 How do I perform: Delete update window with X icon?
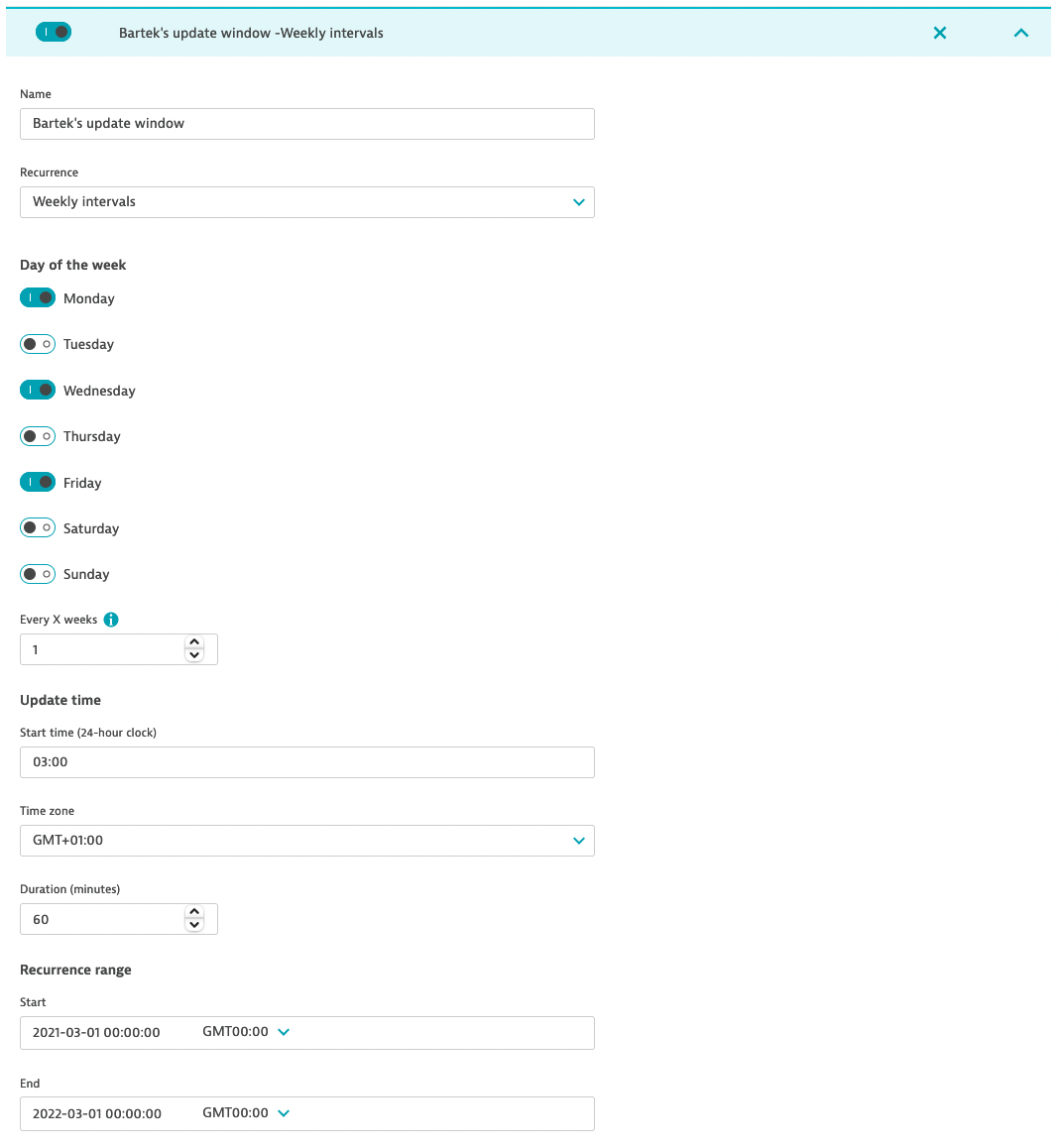(940, 33)
